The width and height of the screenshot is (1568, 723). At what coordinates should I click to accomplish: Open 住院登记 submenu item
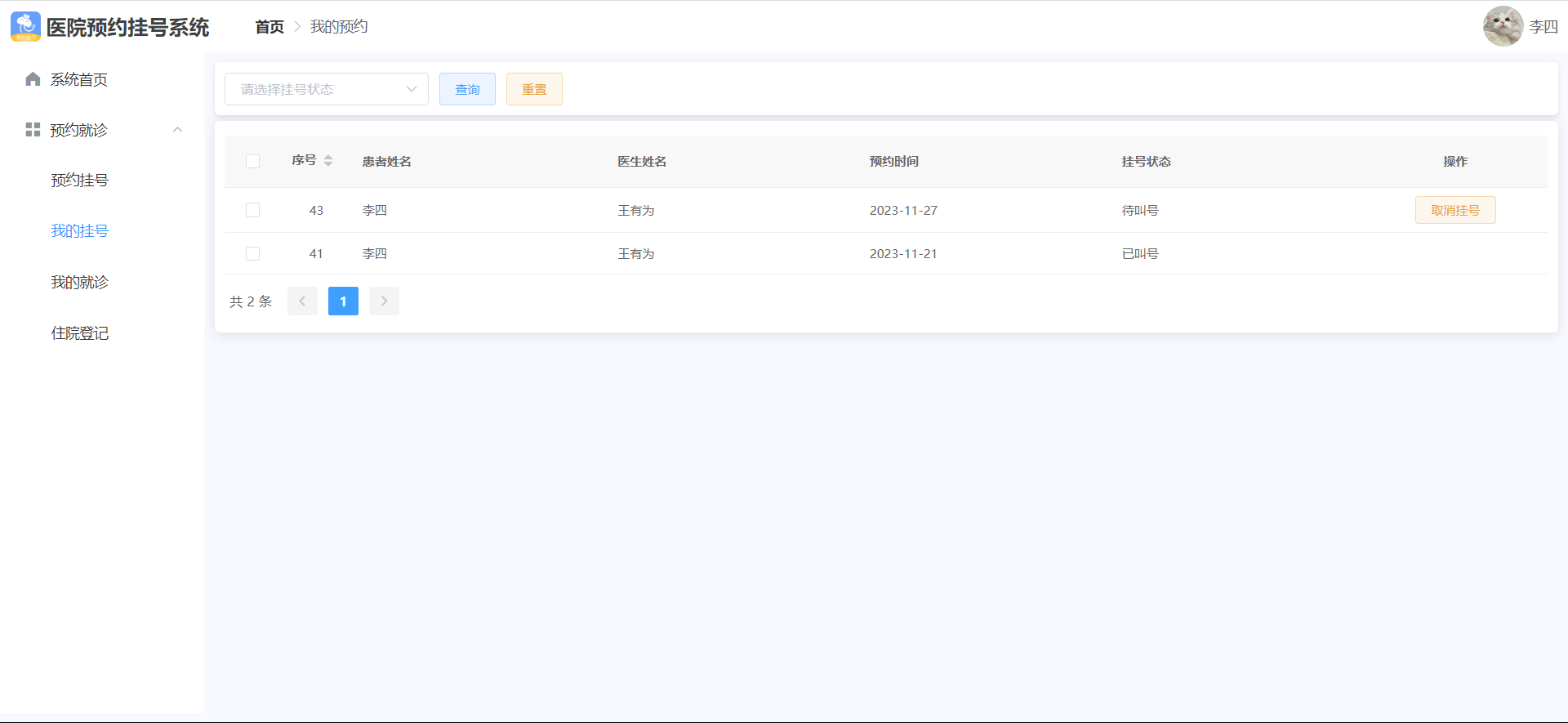point(80,333)
